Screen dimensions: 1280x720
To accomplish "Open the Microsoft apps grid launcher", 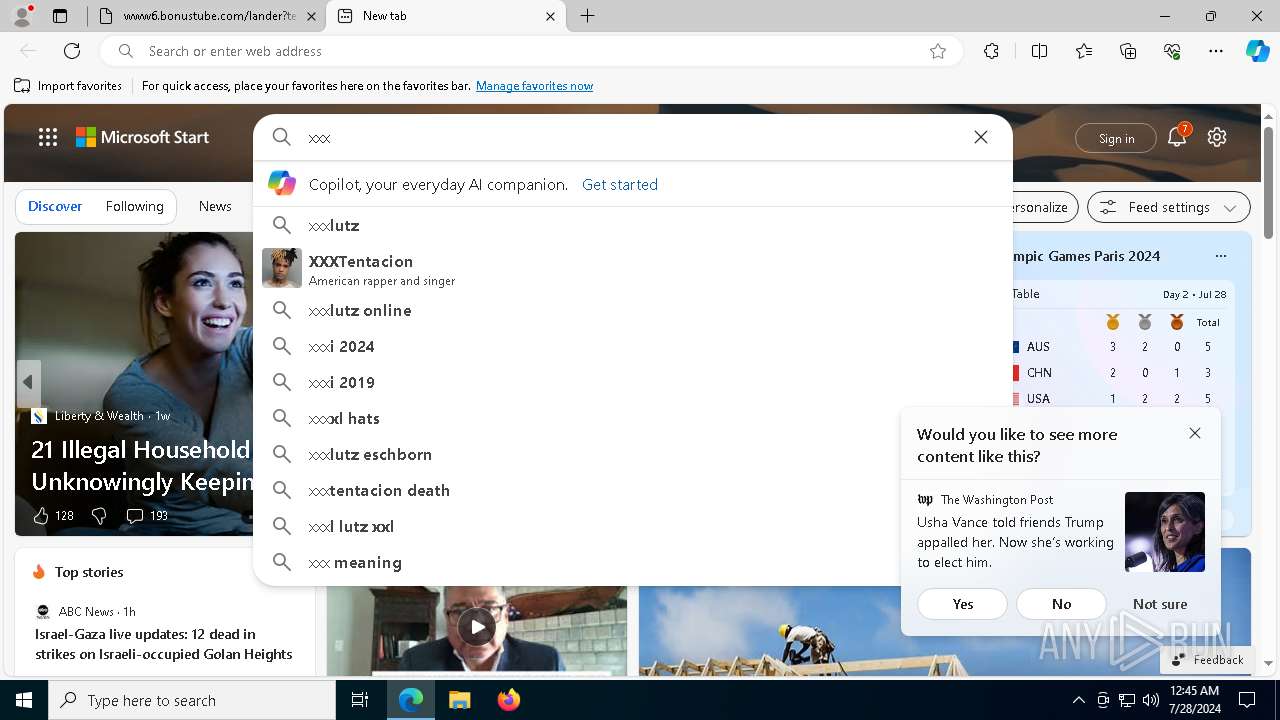I will click(x=48, y=137).
